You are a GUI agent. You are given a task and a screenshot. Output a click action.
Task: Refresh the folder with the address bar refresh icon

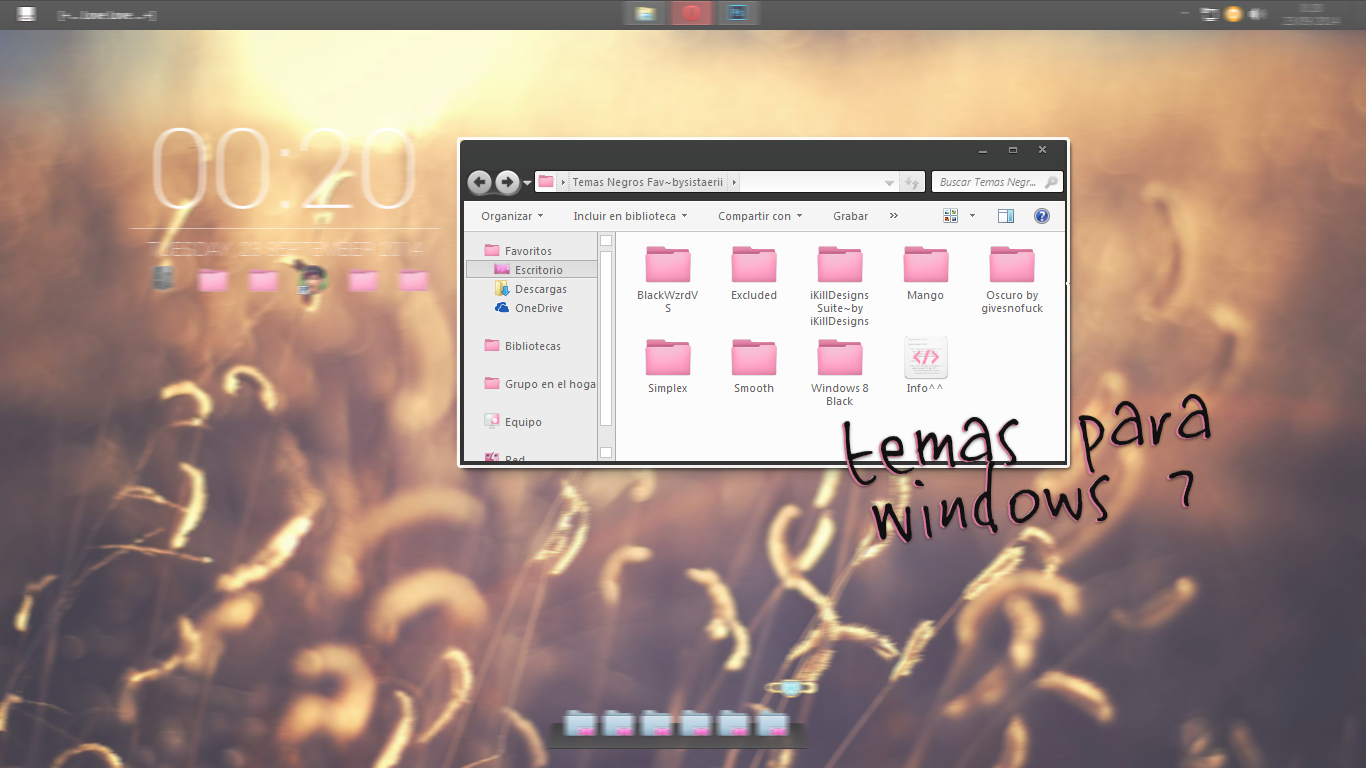pyautogui.click(x=911, y=183)
